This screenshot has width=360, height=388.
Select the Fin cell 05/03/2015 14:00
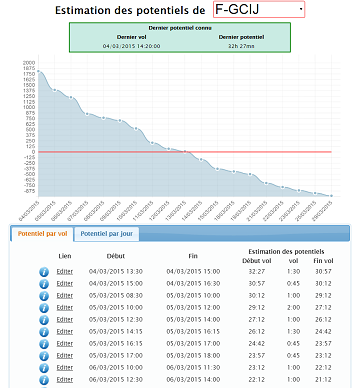click(193, 320)
